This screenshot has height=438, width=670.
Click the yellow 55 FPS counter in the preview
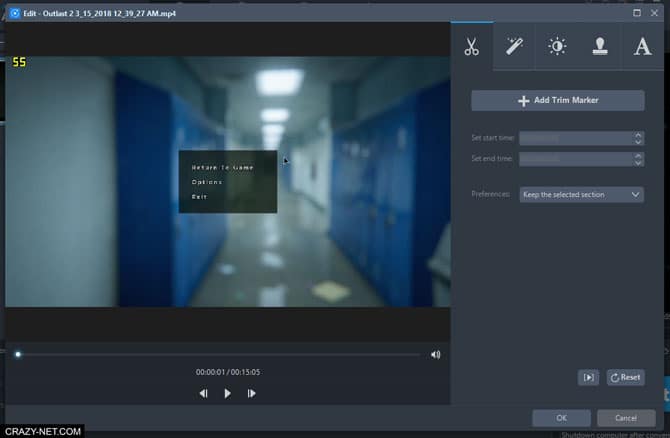19,62
